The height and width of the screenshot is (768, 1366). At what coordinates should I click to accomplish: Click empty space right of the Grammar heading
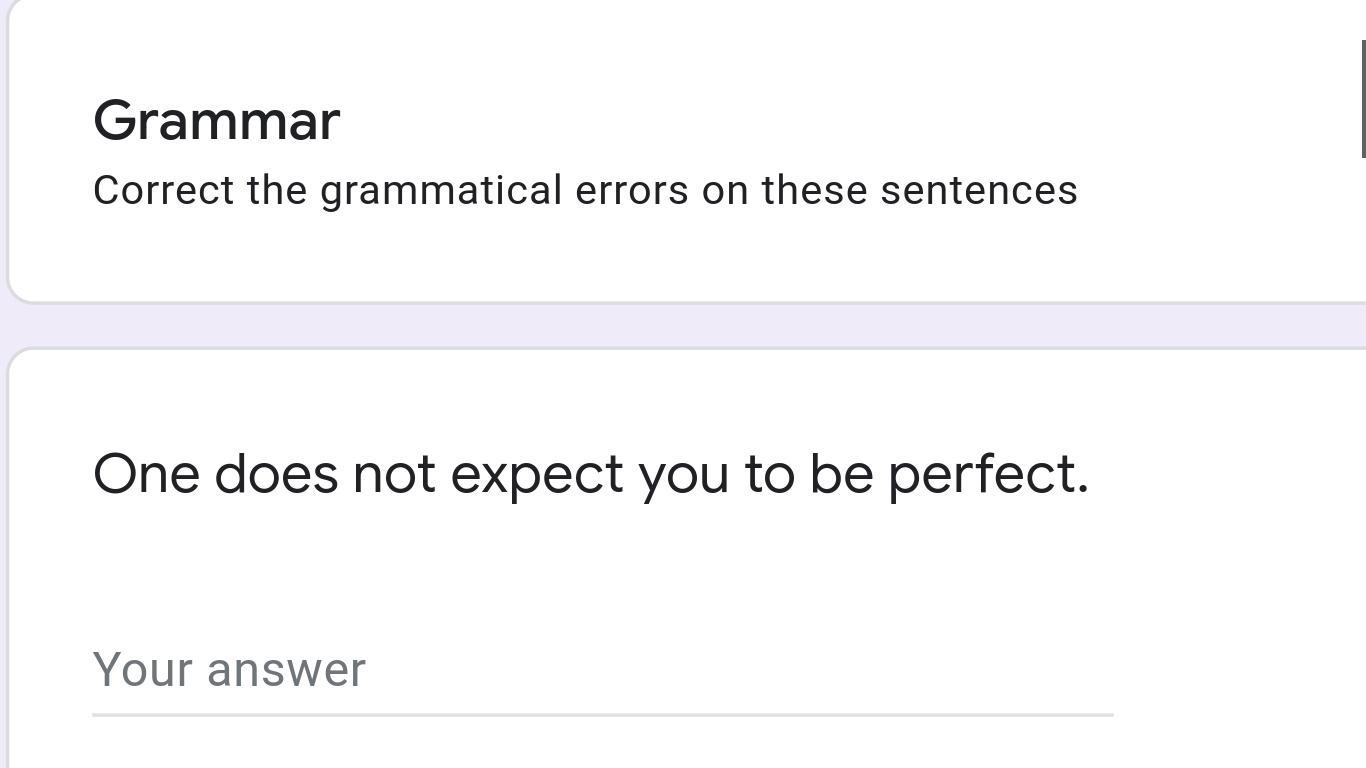click(800, 121)
